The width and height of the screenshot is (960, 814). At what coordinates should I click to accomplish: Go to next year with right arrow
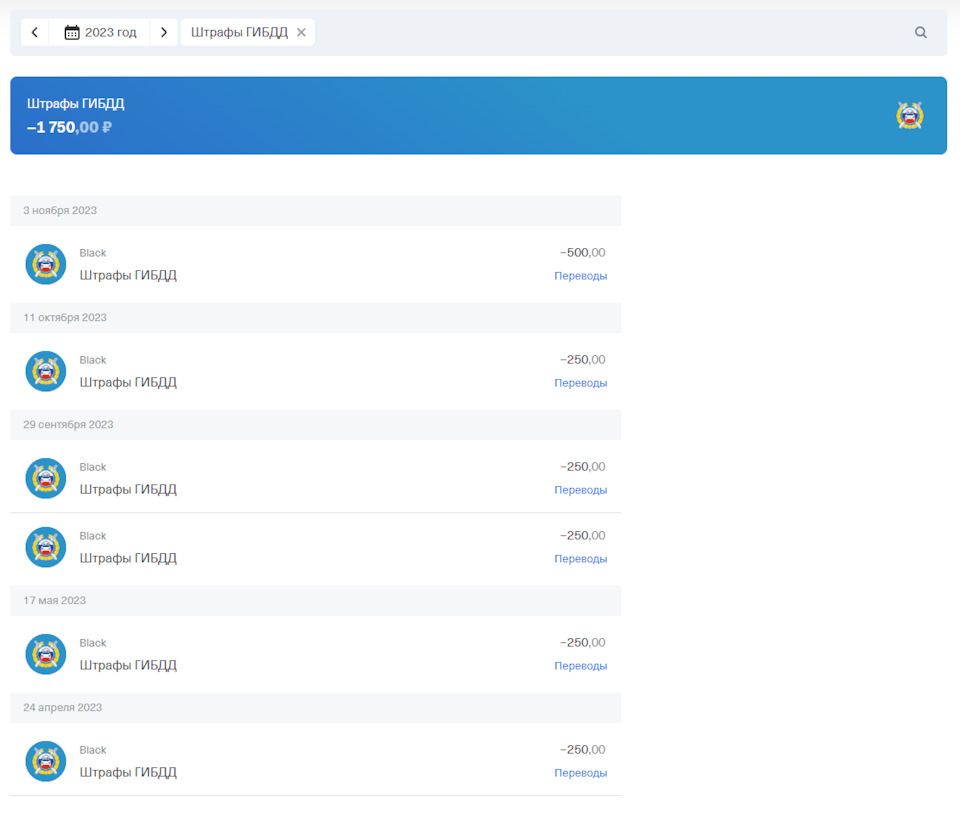click(163, 32)
